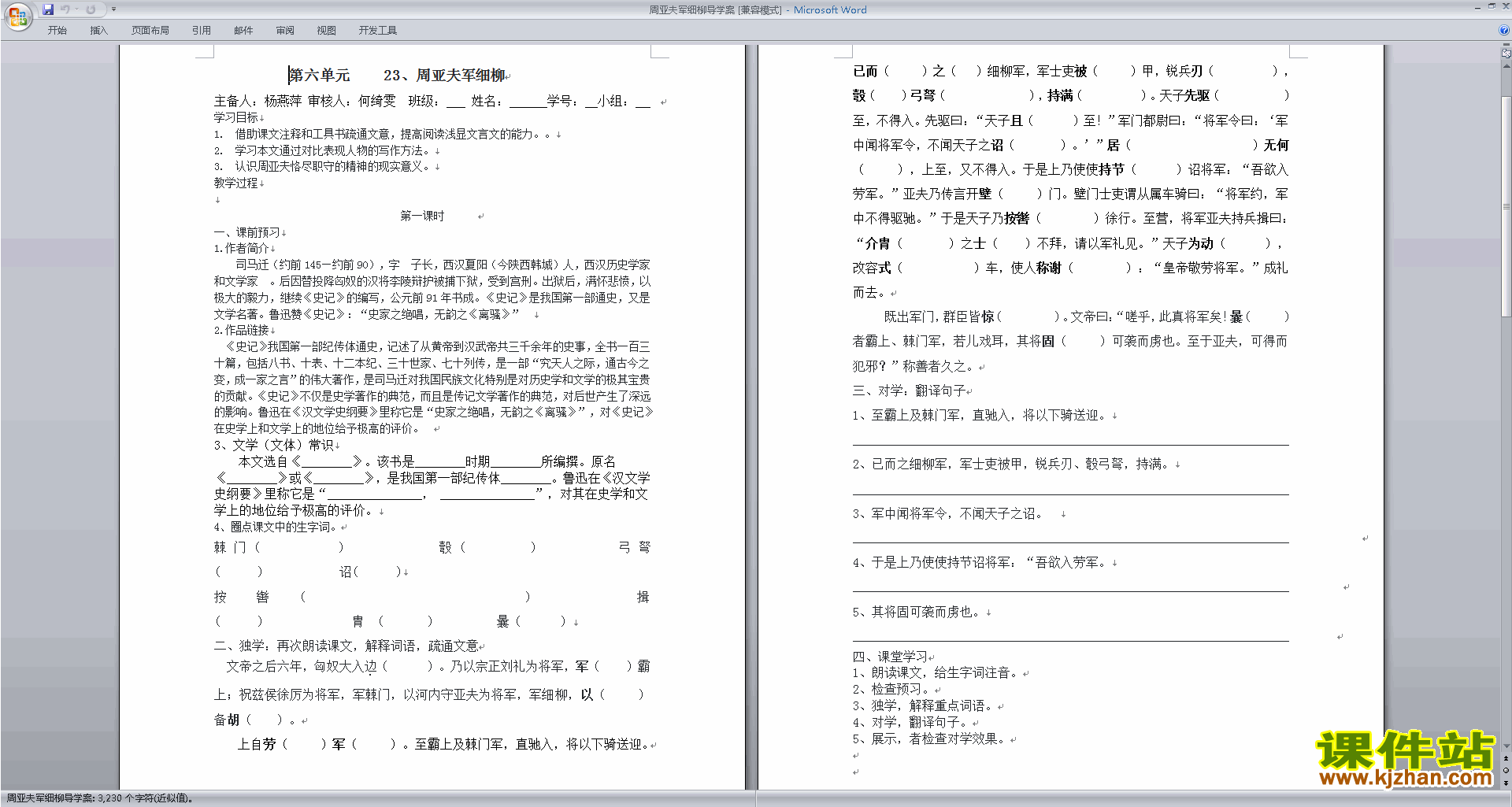This screenshot has width=1512, height=807.
Task: Go to previous page double-arrow button
Action: [1506, 758]
